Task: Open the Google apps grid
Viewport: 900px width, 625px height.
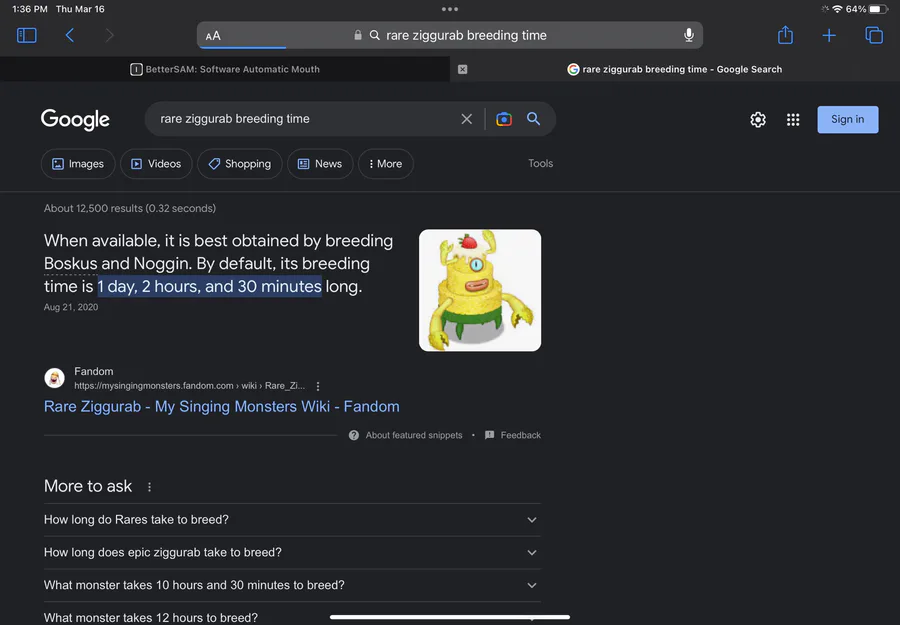Action: pyautogui.click(x=793, y=119)
